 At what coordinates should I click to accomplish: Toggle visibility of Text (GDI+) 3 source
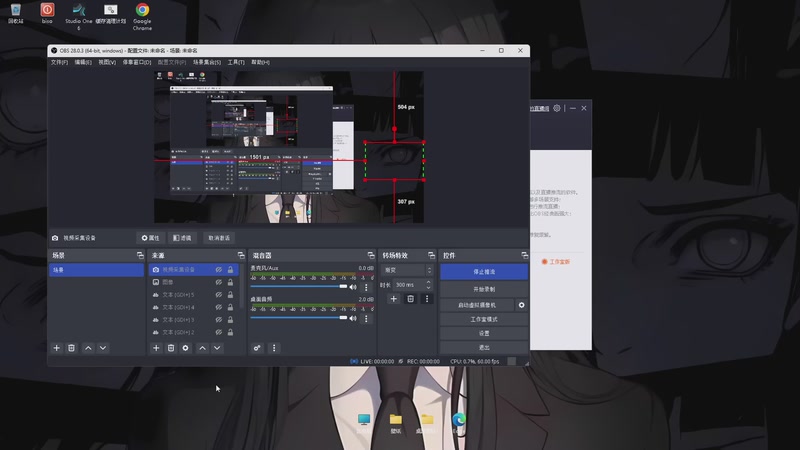pyautogui.click(x=218, y=320)
